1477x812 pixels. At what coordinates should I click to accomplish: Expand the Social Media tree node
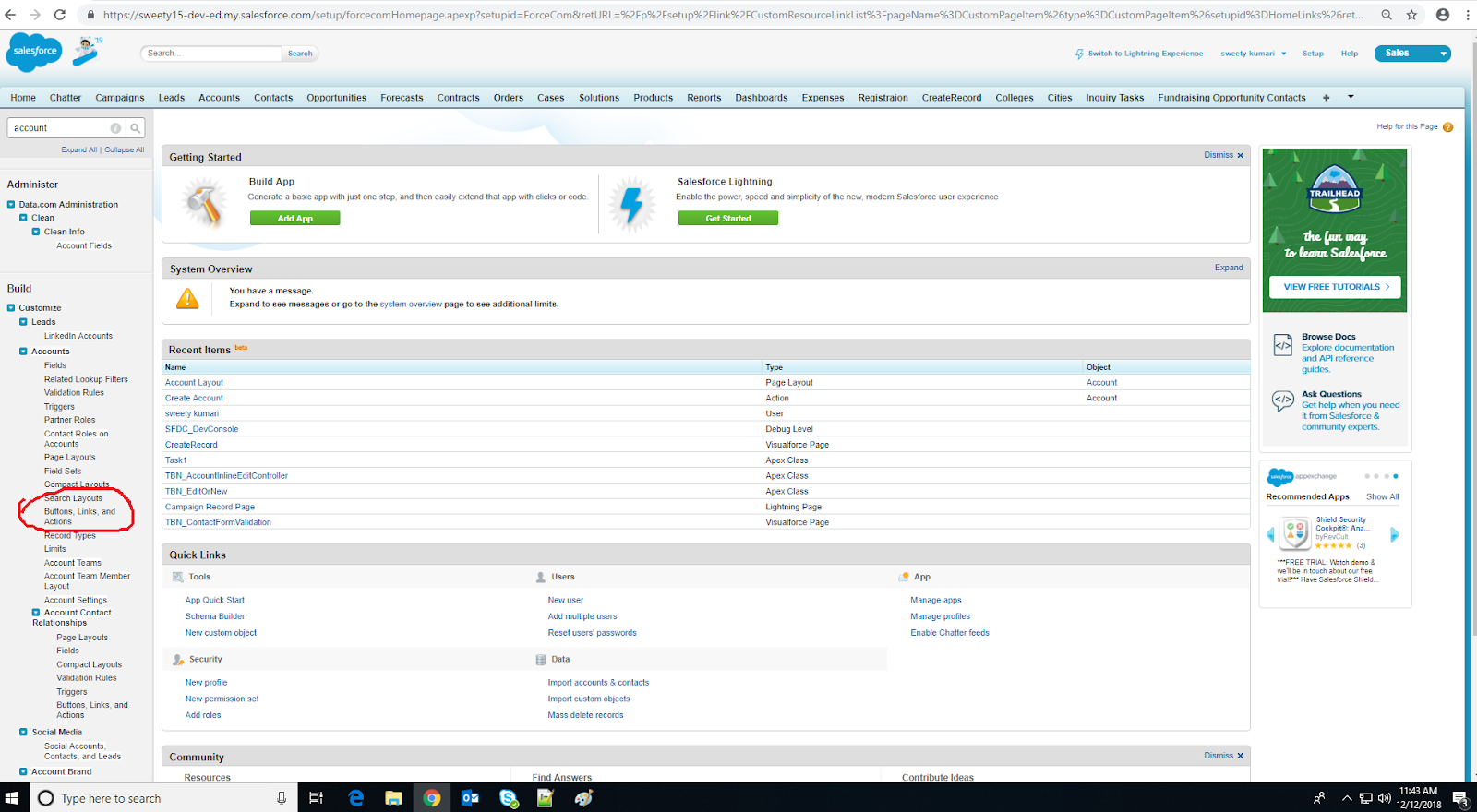pyautogui.click(x=23, y=733)
